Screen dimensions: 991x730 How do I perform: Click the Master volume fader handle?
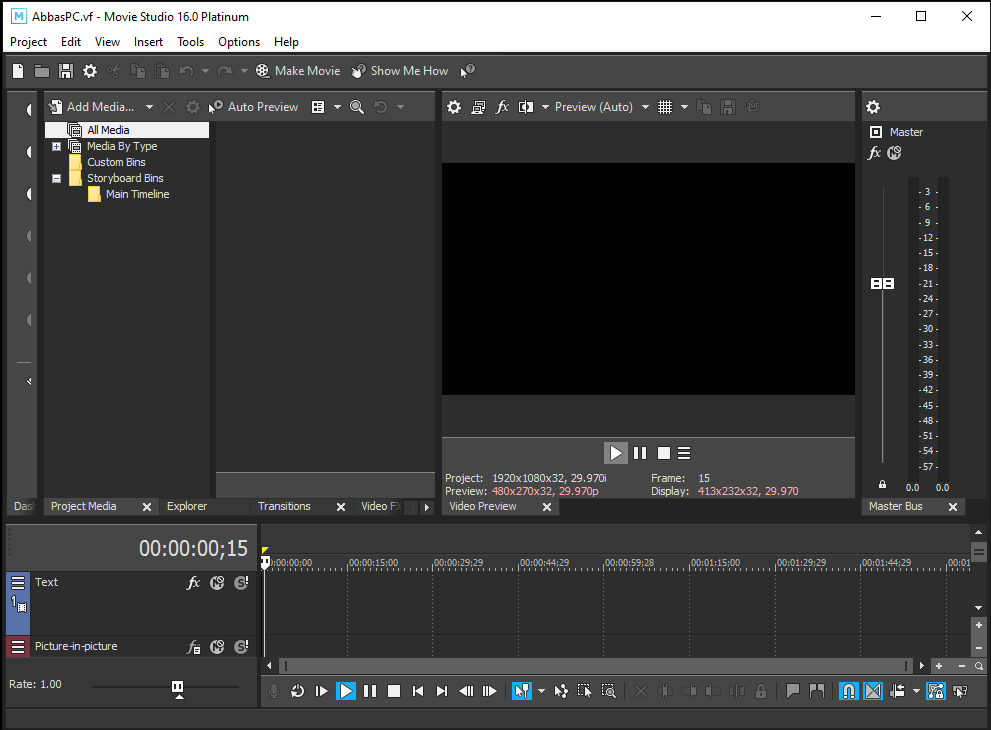pos(882,284)
